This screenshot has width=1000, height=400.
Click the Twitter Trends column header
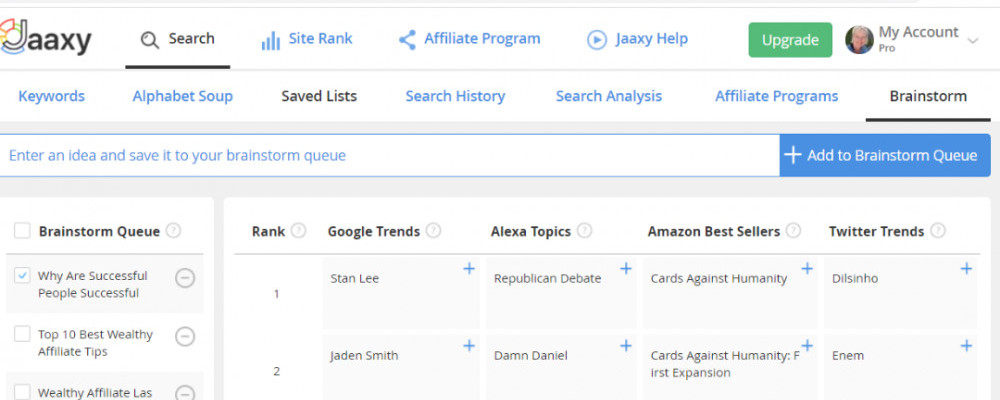click(876, 231)
